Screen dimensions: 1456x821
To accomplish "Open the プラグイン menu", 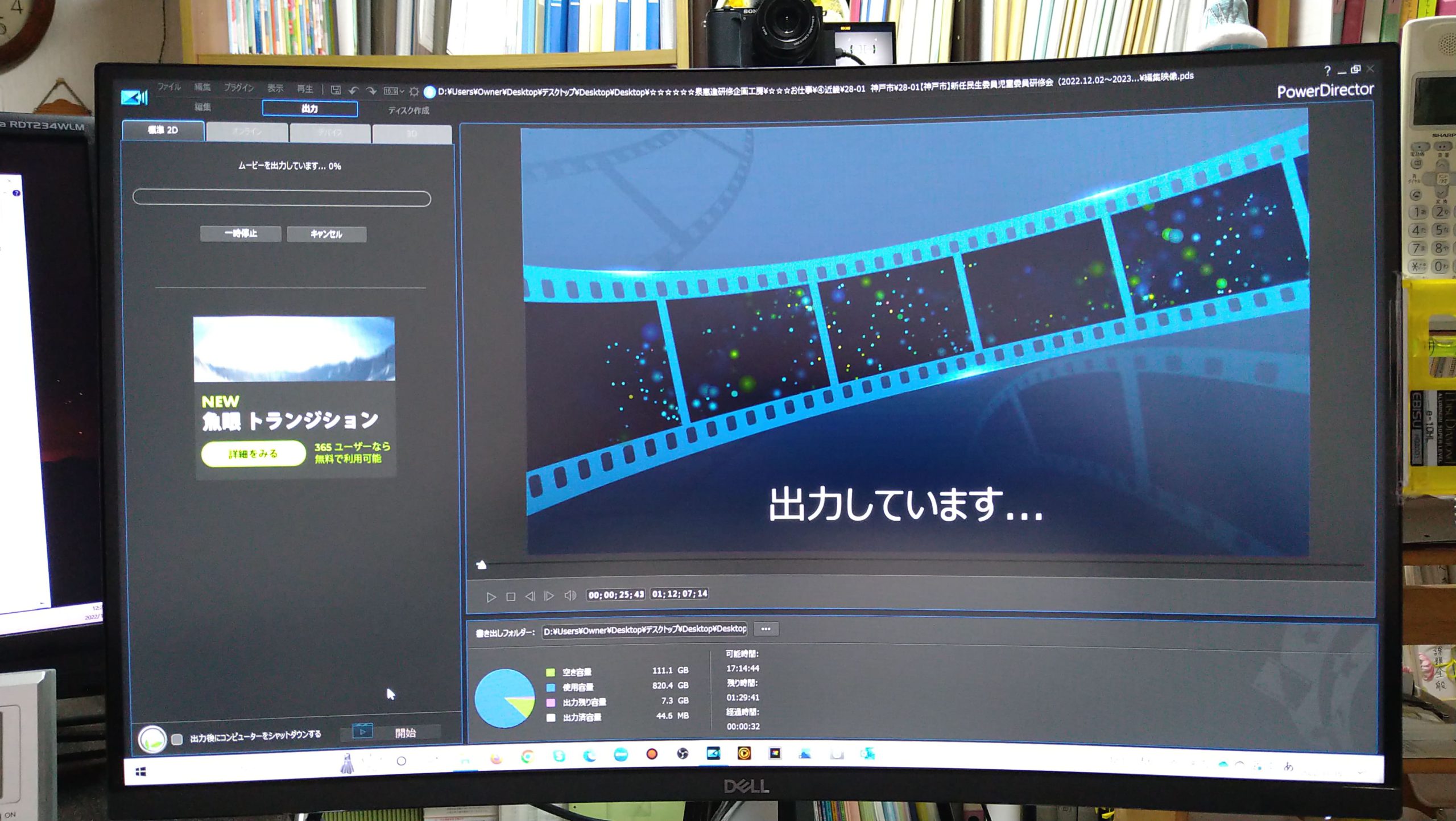I will 238,88.
